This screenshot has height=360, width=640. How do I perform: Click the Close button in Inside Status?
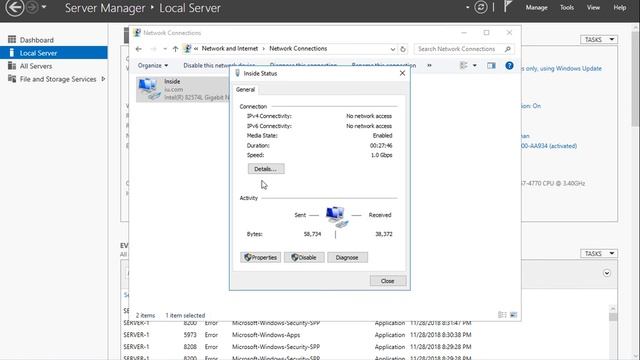coord(388,281)
